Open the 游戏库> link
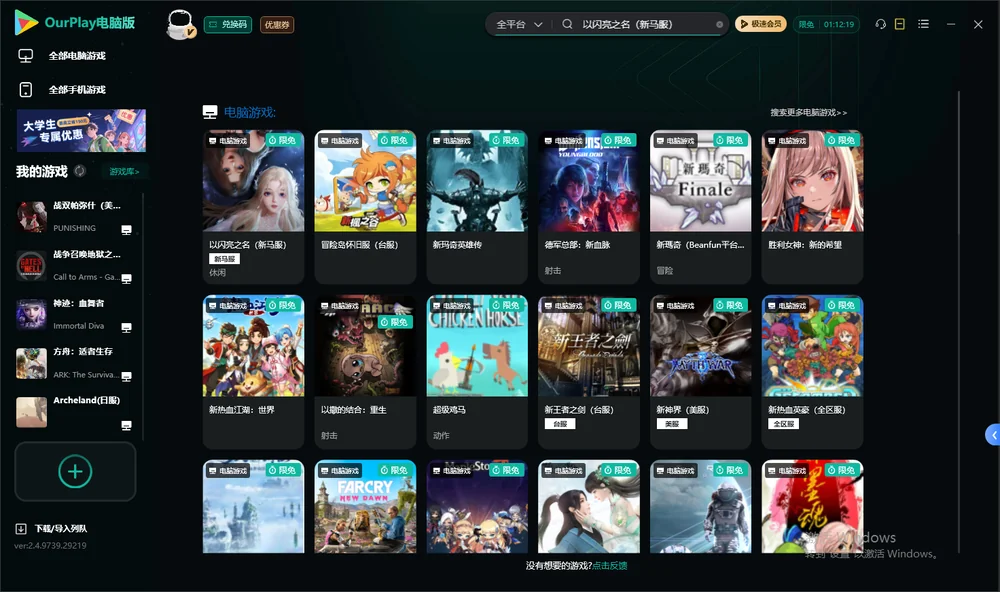Viewport: 1000px width, 592px height. (124, 172)
